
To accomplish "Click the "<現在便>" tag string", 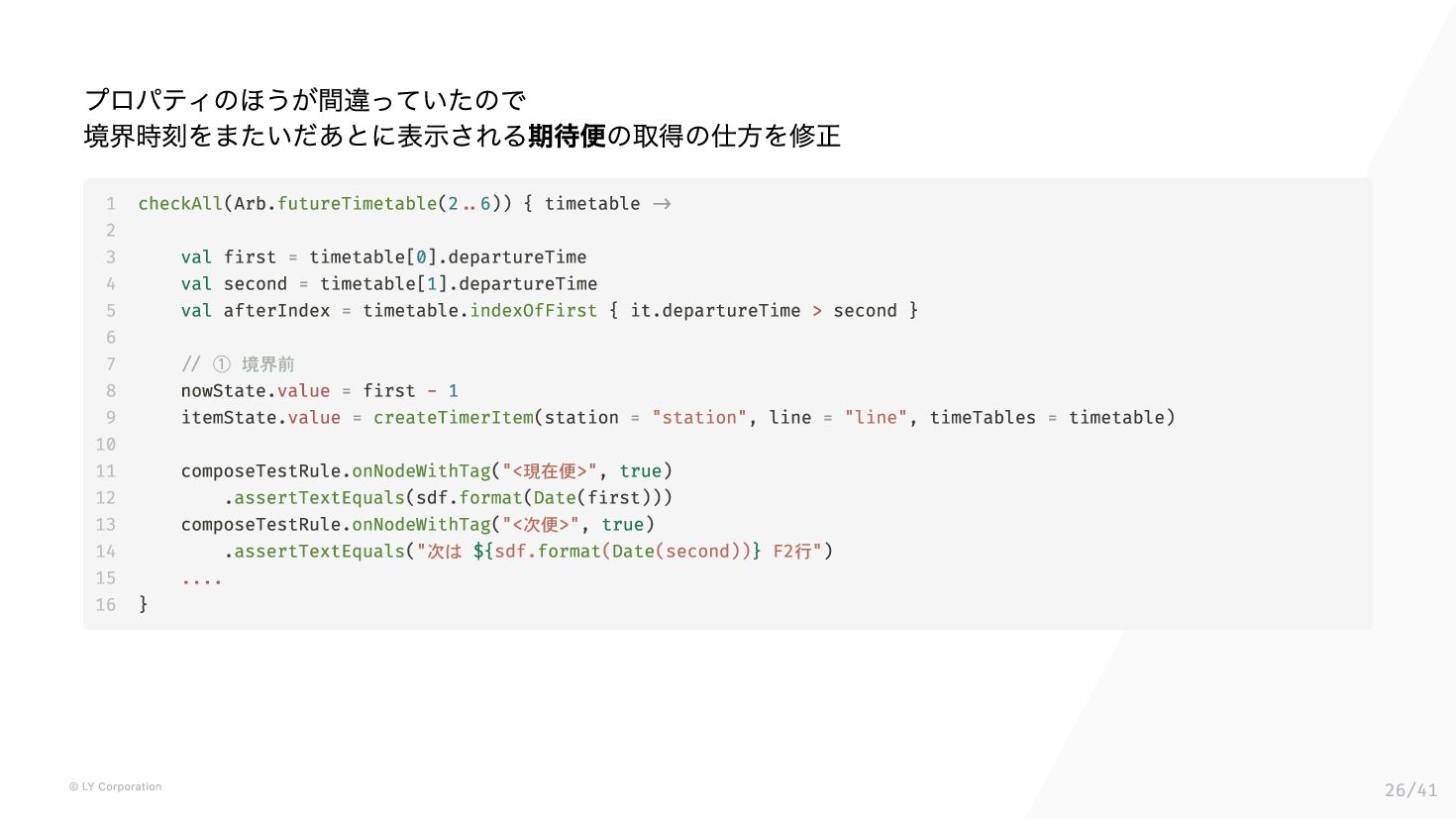I will (x=550, y=470).
